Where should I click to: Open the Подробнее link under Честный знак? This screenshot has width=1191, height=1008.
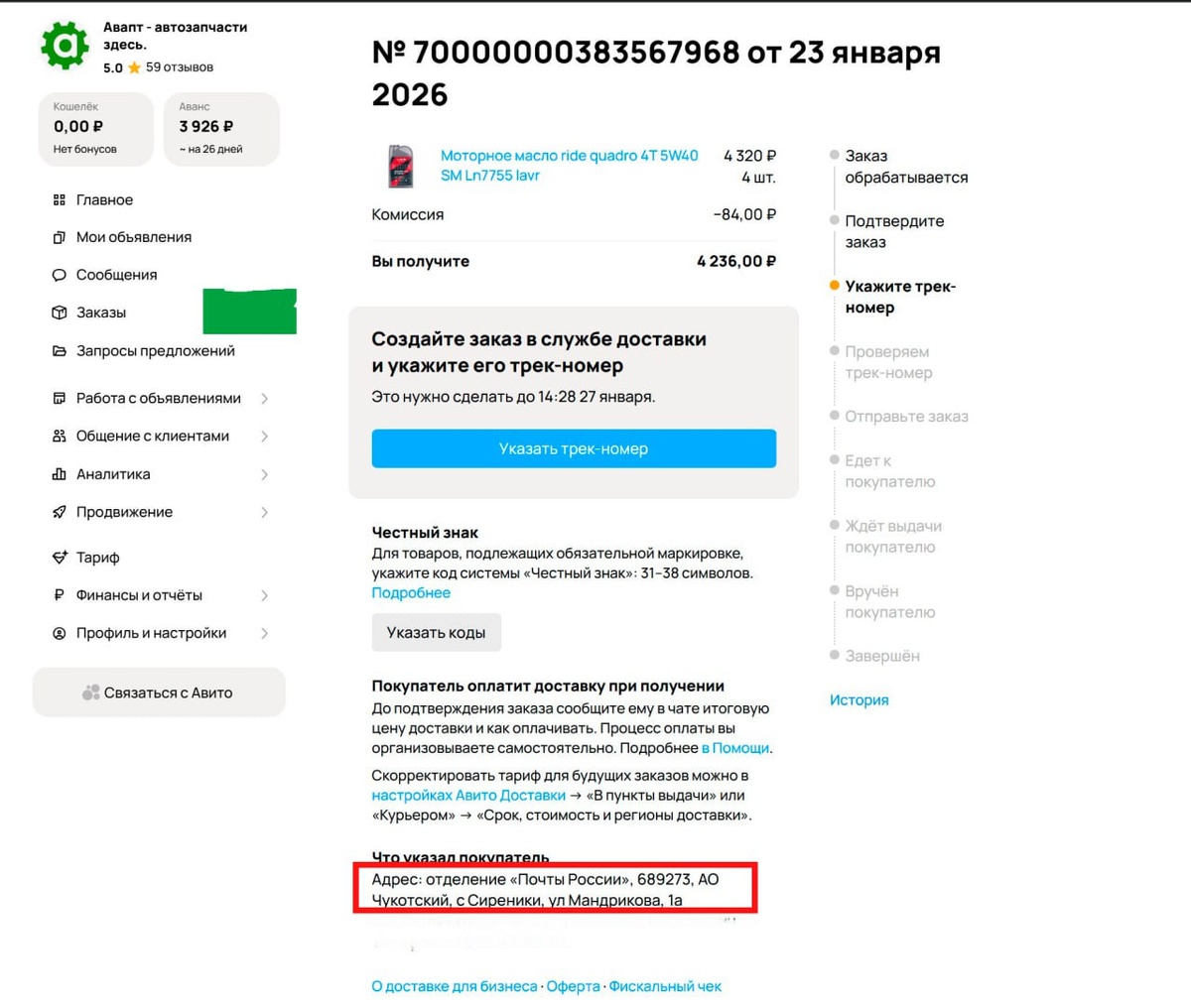(411, 592)
